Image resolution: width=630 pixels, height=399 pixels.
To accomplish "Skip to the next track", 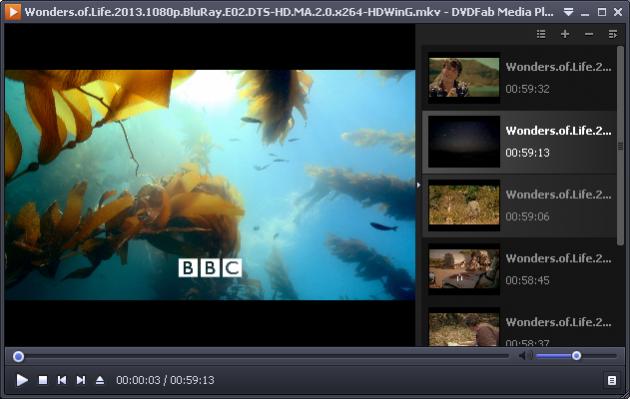I will (x=81, y=380).
